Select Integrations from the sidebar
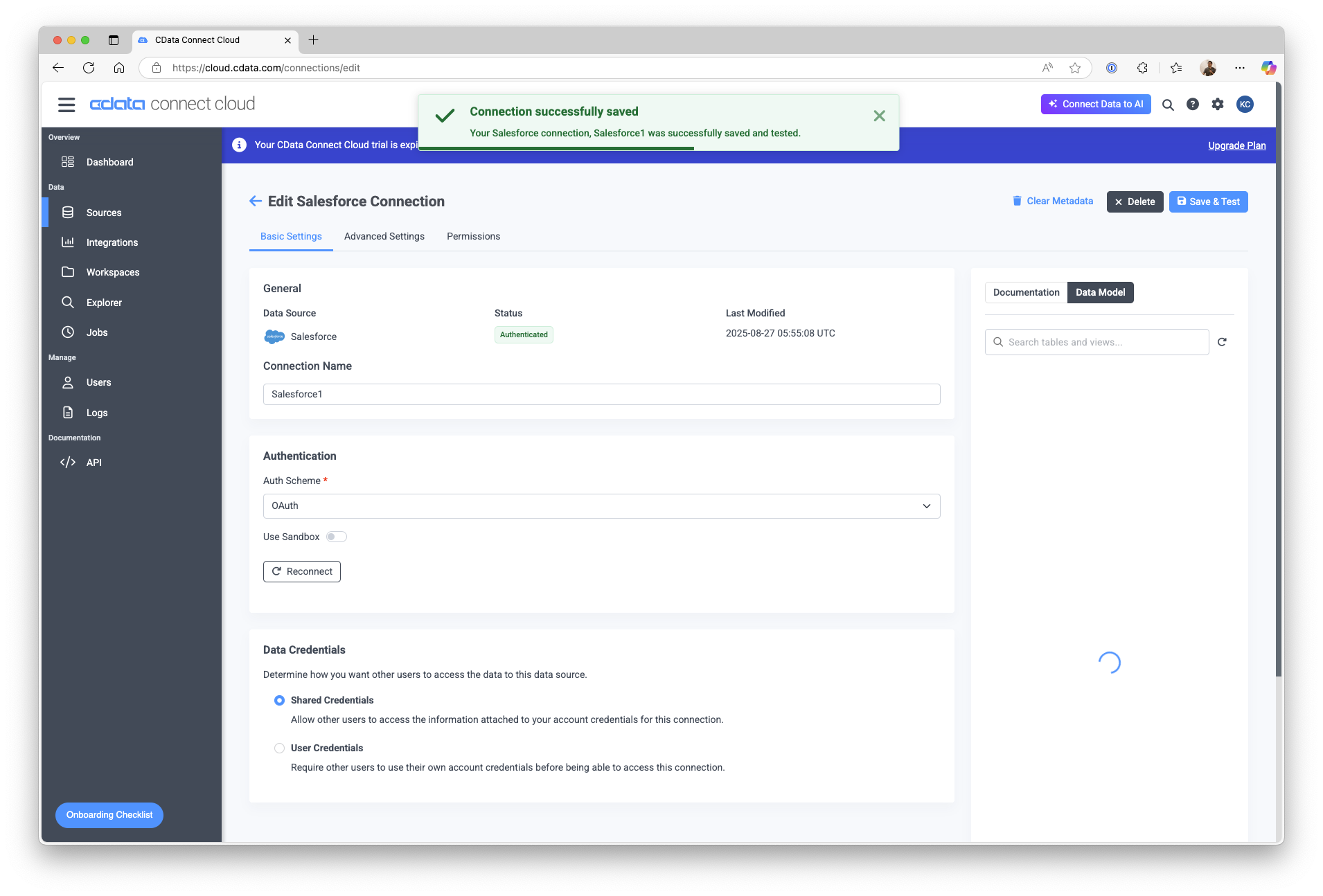This screenshot has height=896, width=1323. point(112,242)
